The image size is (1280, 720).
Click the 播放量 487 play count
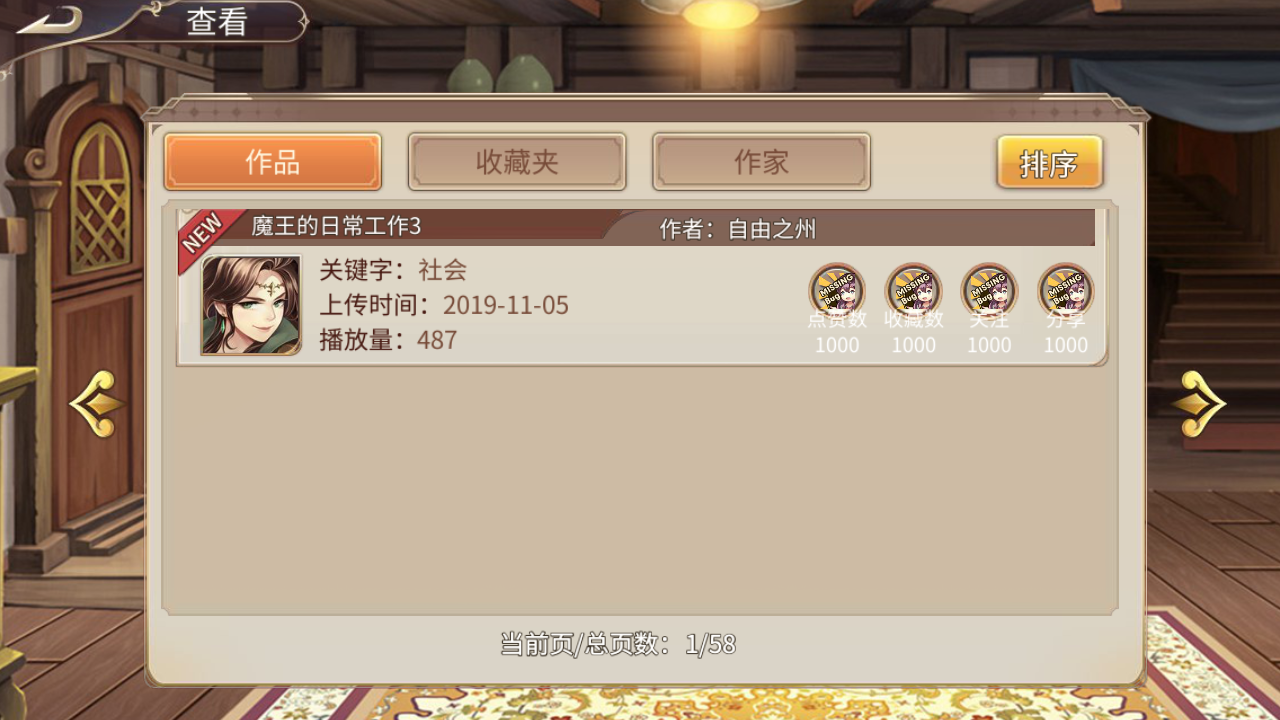pyautogui.click(x=388, y=340)
